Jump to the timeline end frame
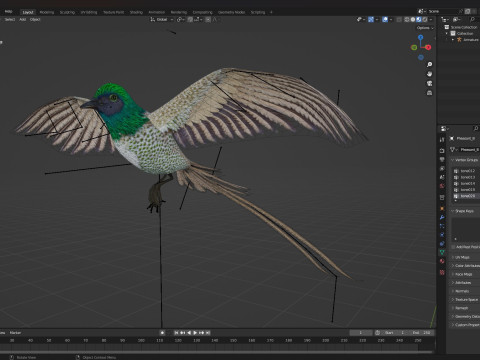The width and height of the screenshot is (480, 360). click(208, 333)
